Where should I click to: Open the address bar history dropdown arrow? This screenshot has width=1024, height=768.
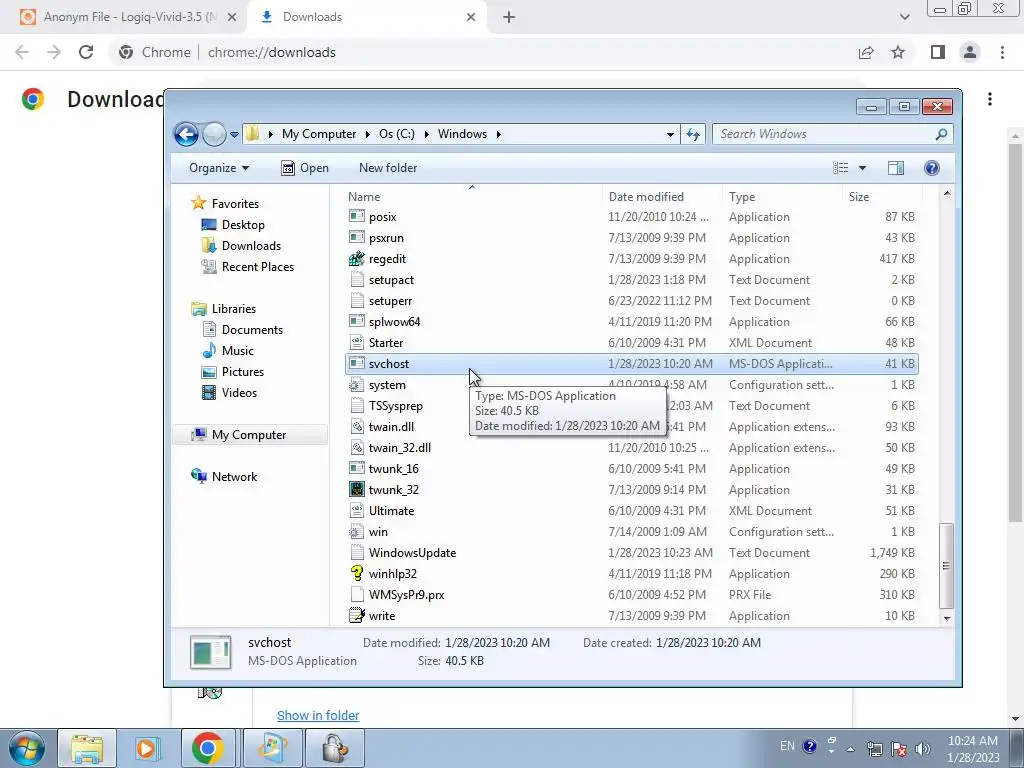click(x=670, y=135)
